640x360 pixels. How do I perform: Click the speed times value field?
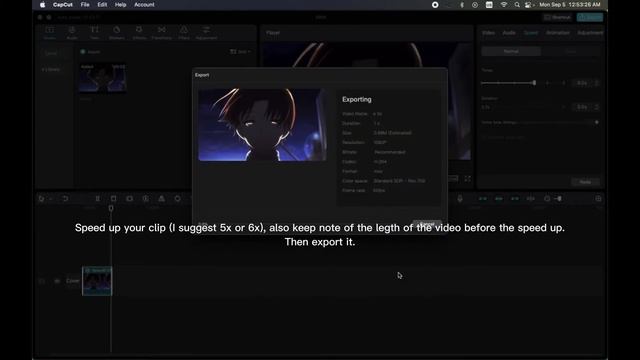582,83
